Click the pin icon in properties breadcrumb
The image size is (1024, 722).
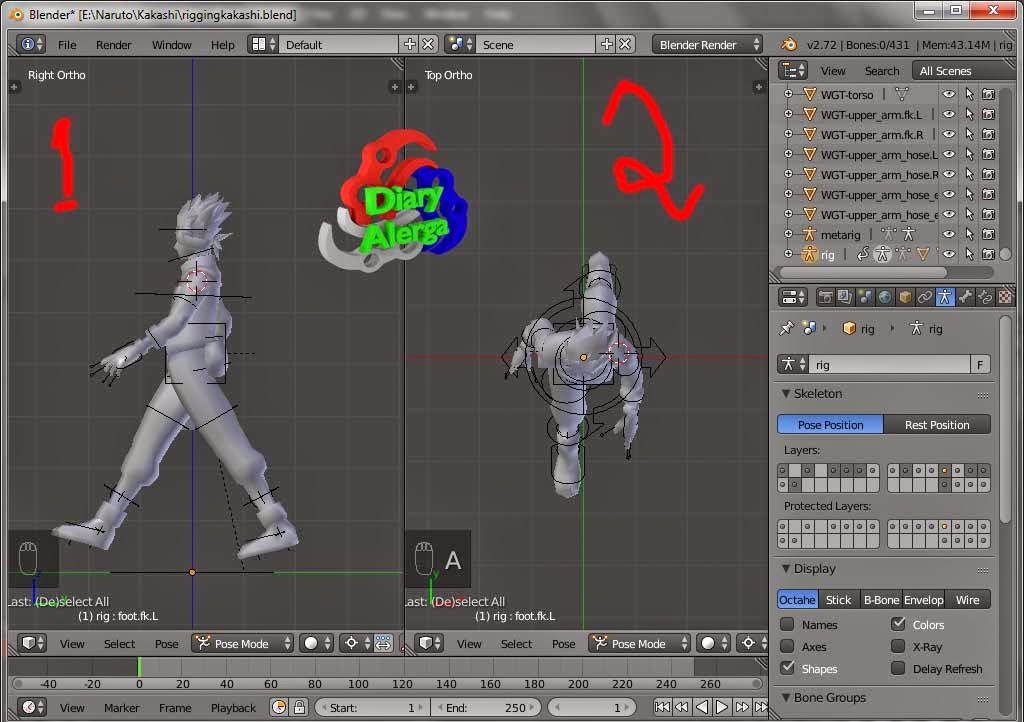[786, 328]
